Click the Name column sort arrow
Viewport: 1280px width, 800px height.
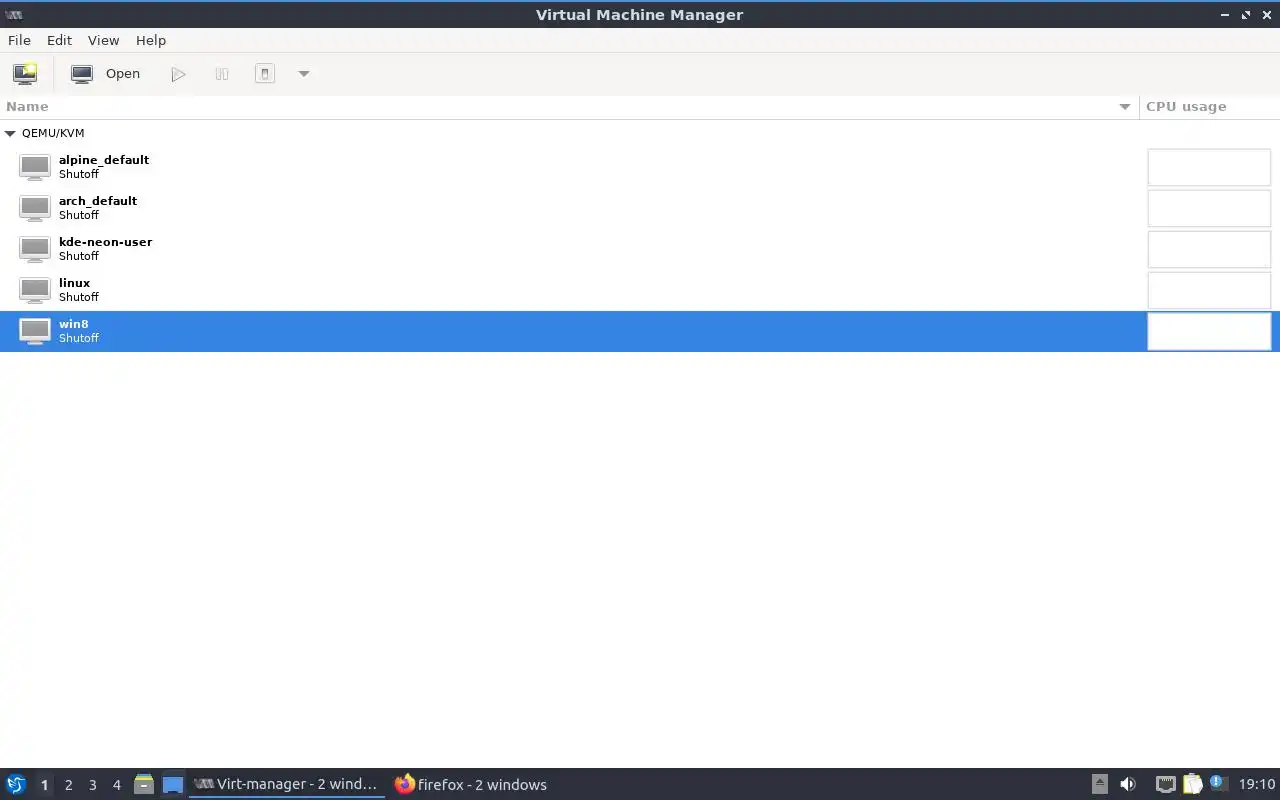1125,107
